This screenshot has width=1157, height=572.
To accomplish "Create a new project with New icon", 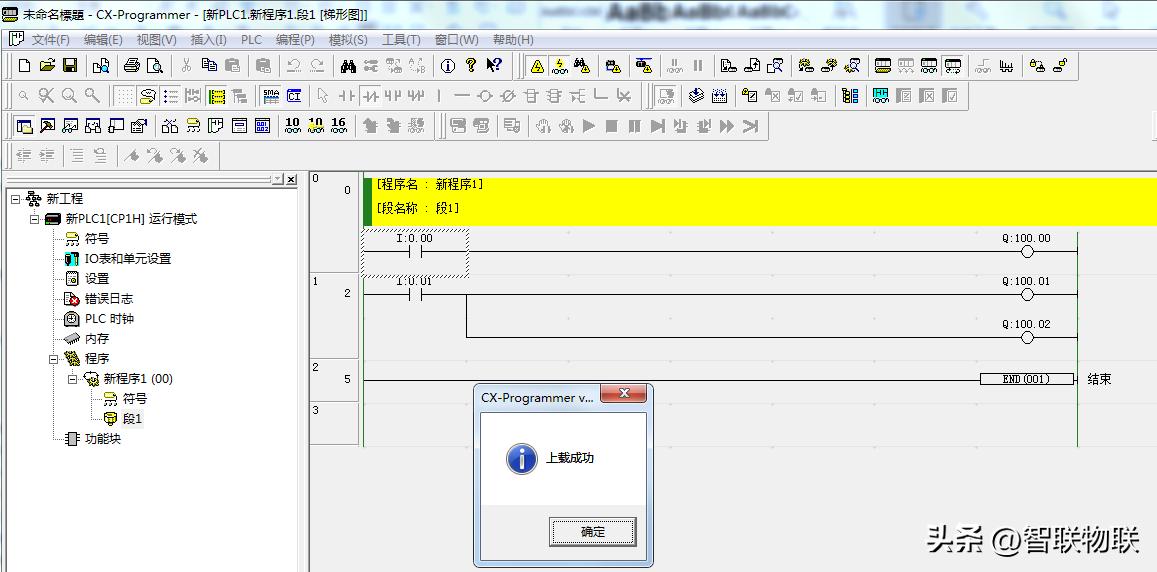I will point(24,66).
